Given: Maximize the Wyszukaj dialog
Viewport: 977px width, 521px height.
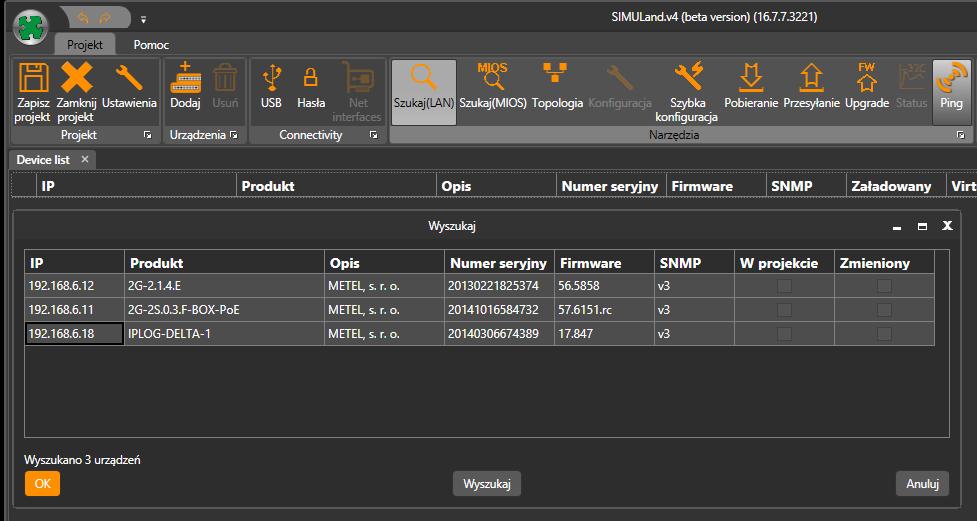Looking at the screenshot, I should 922,227.
